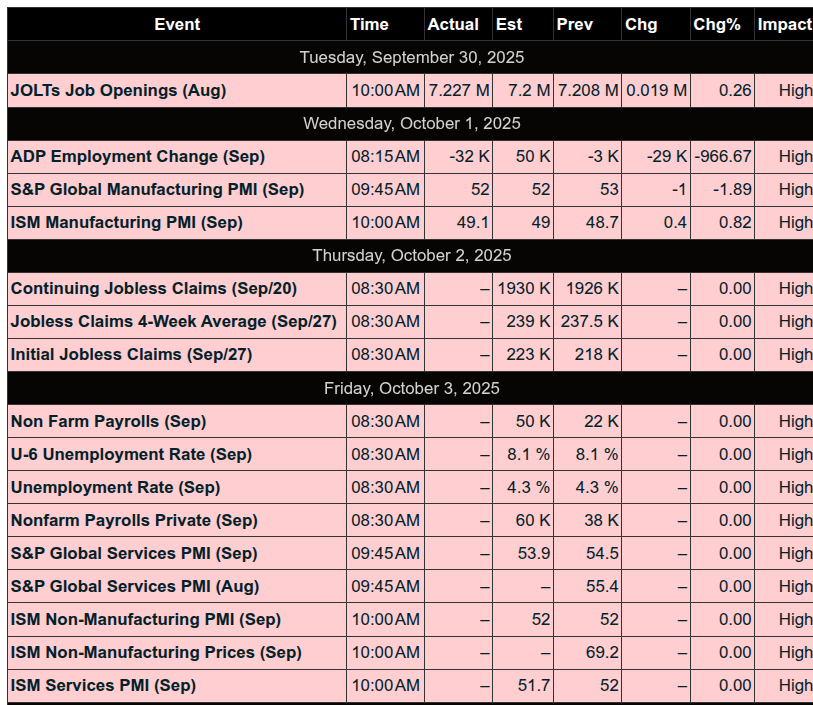Click Unemployment Rate (Sep) estimate 4.3 %
813x705 pixels.
(x=529, y=488)
